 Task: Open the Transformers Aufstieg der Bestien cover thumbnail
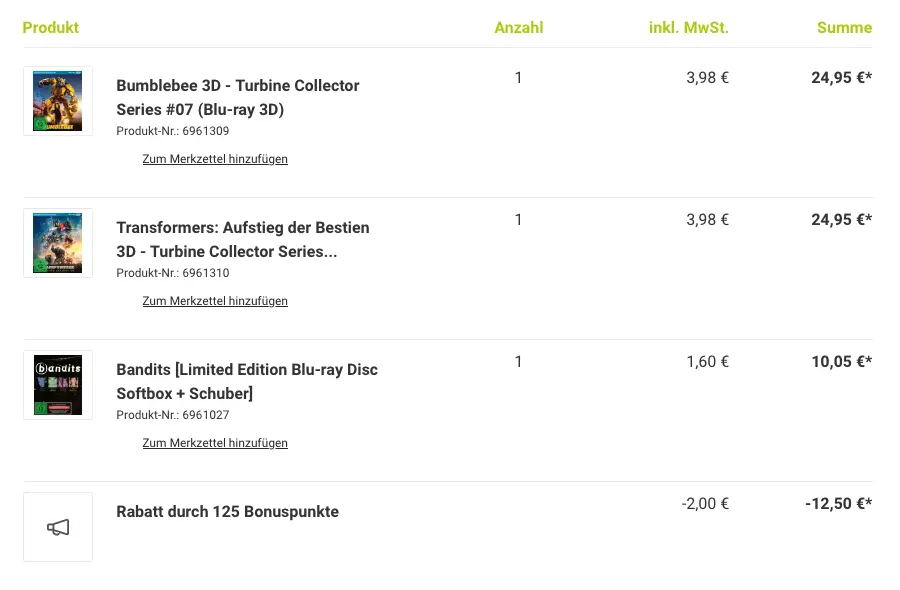coord(57,243)
